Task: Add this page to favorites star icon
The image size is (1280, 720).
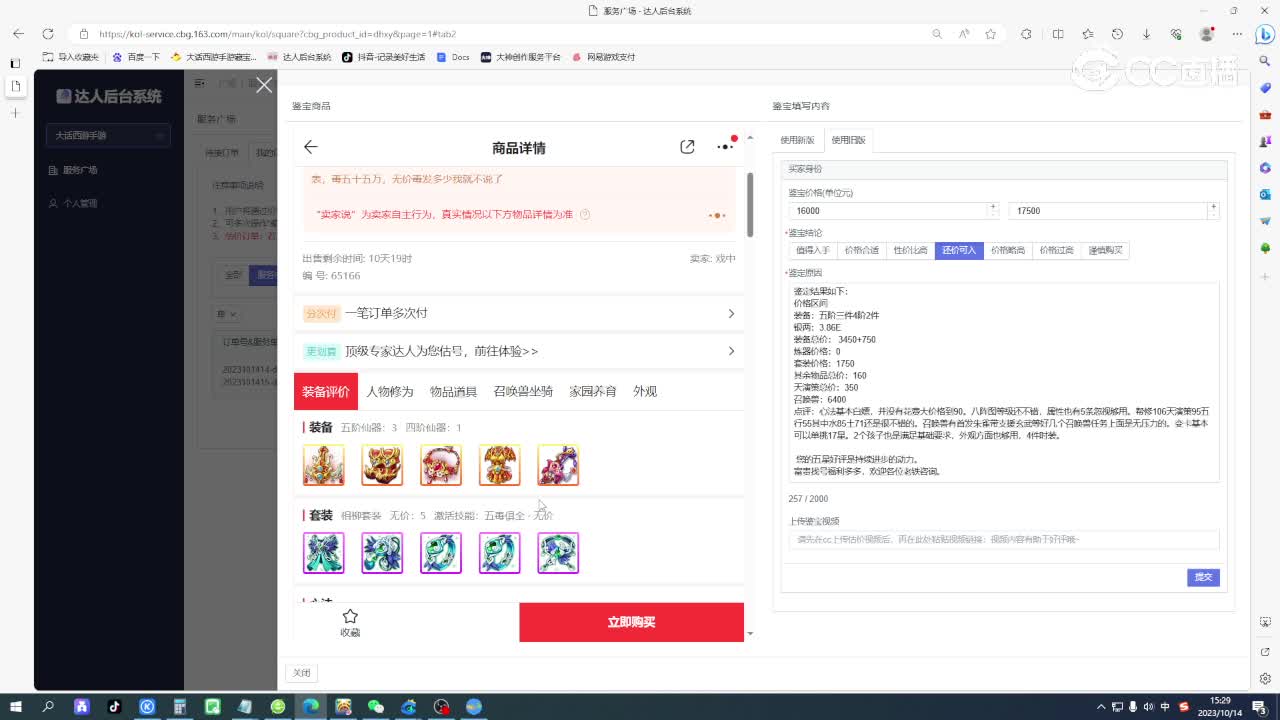Action: click(x=990, y=33)
